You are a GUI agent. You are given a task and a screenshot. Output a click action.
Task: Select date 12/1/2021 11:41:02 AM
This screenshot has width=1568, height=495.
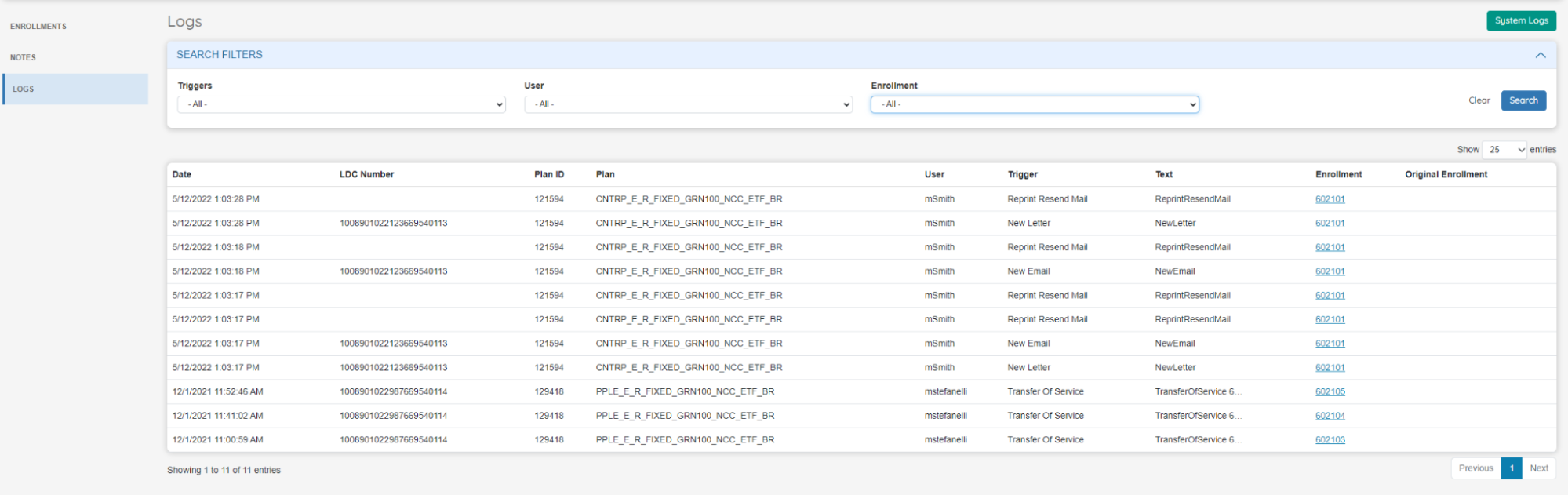(x=217, y=417)
